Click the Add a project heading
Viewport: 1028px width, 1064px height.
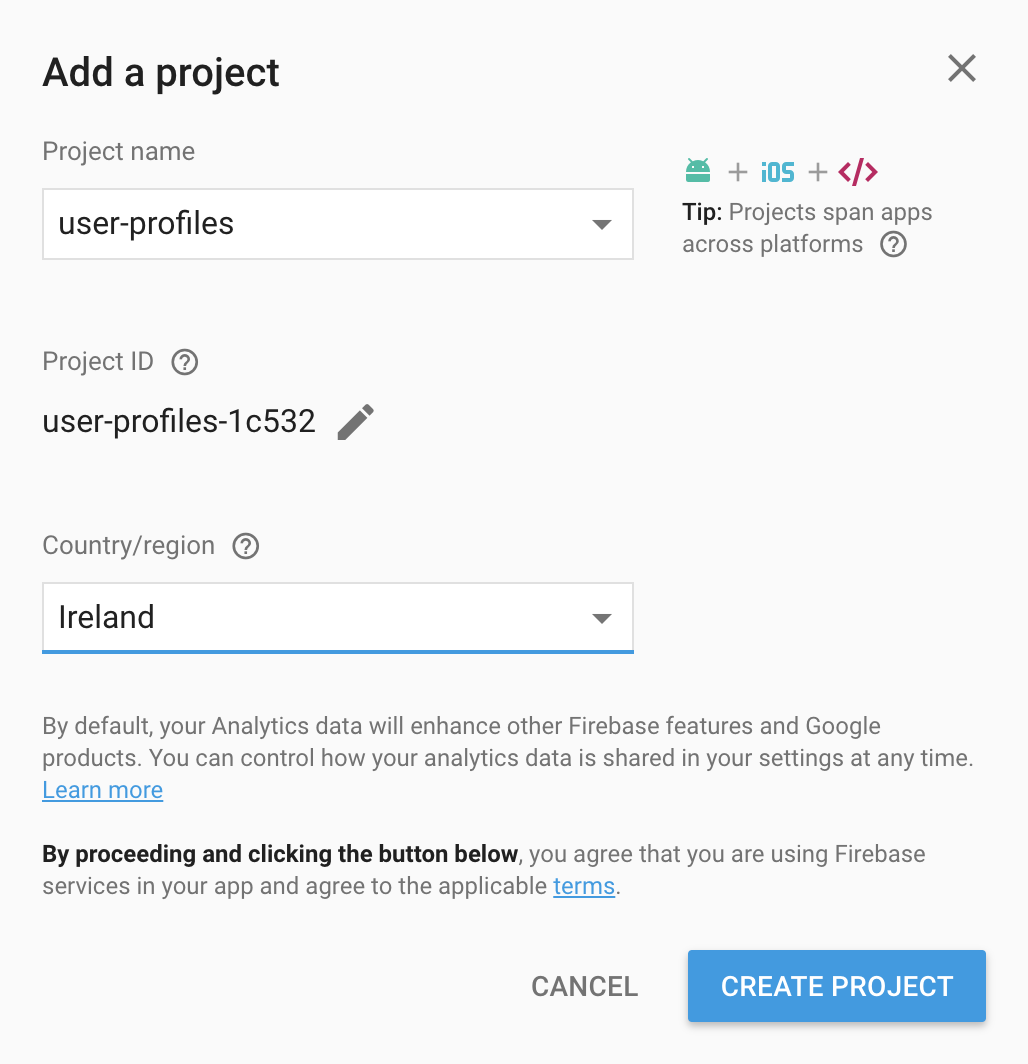pos(161,73)
